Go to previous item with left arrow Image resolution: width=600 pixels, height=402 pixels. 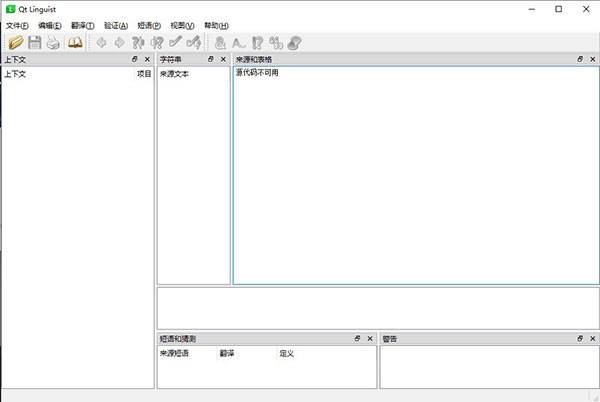click(x=101, y=42)
